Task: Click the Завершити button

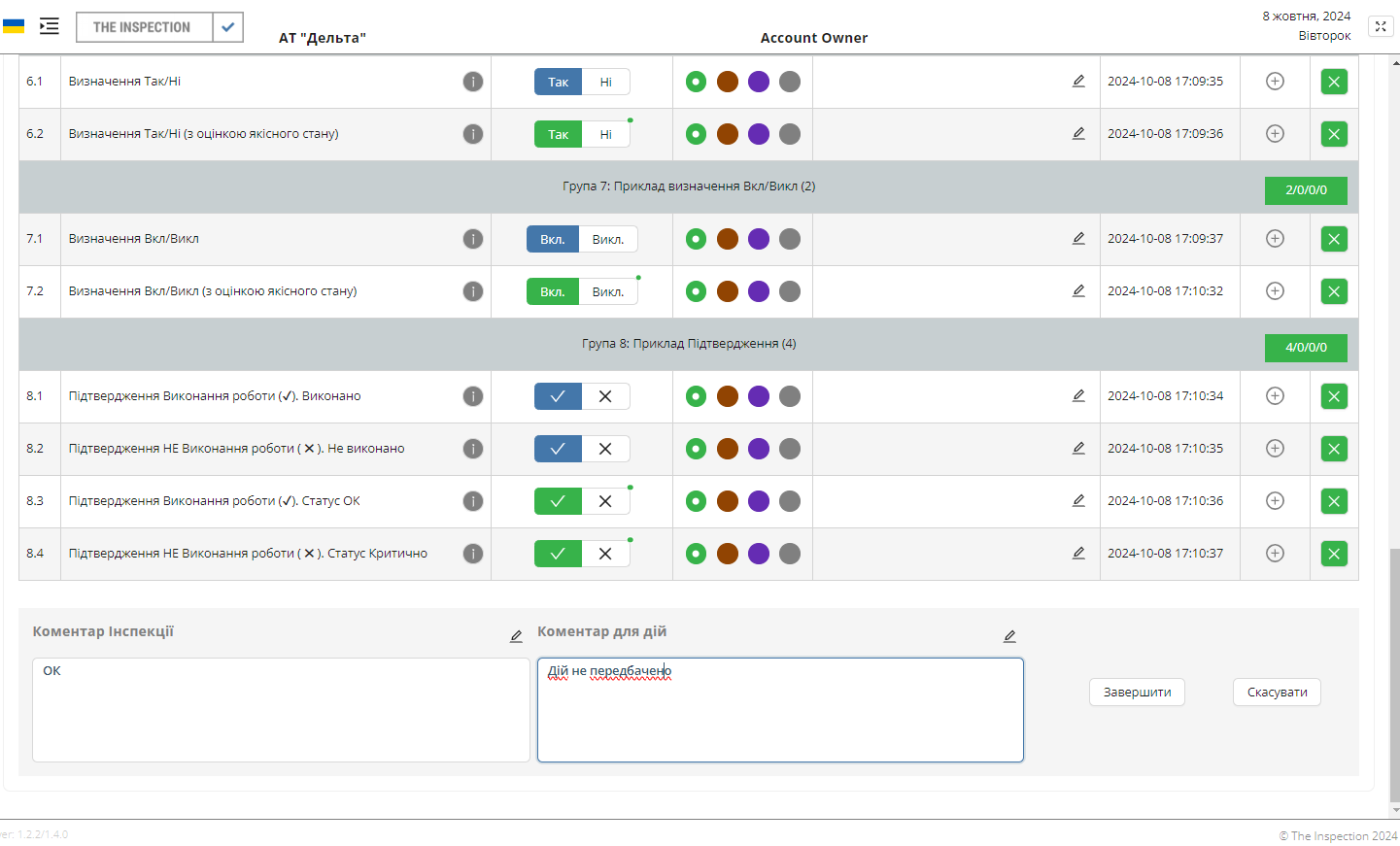Action: [x=1137, y=693]
